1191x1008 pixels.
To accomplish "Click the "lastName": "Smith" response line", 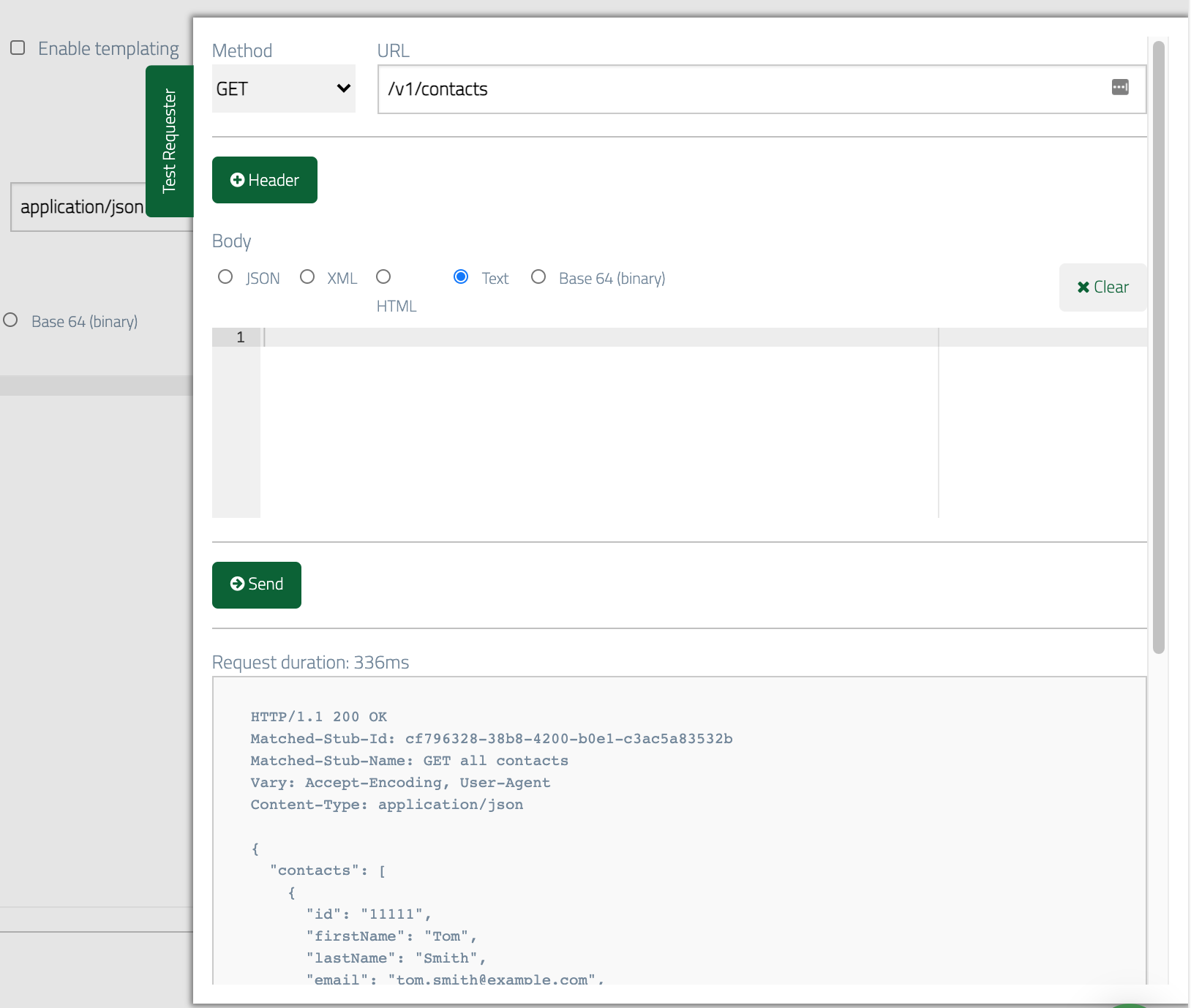I will (x=397, y=958).
